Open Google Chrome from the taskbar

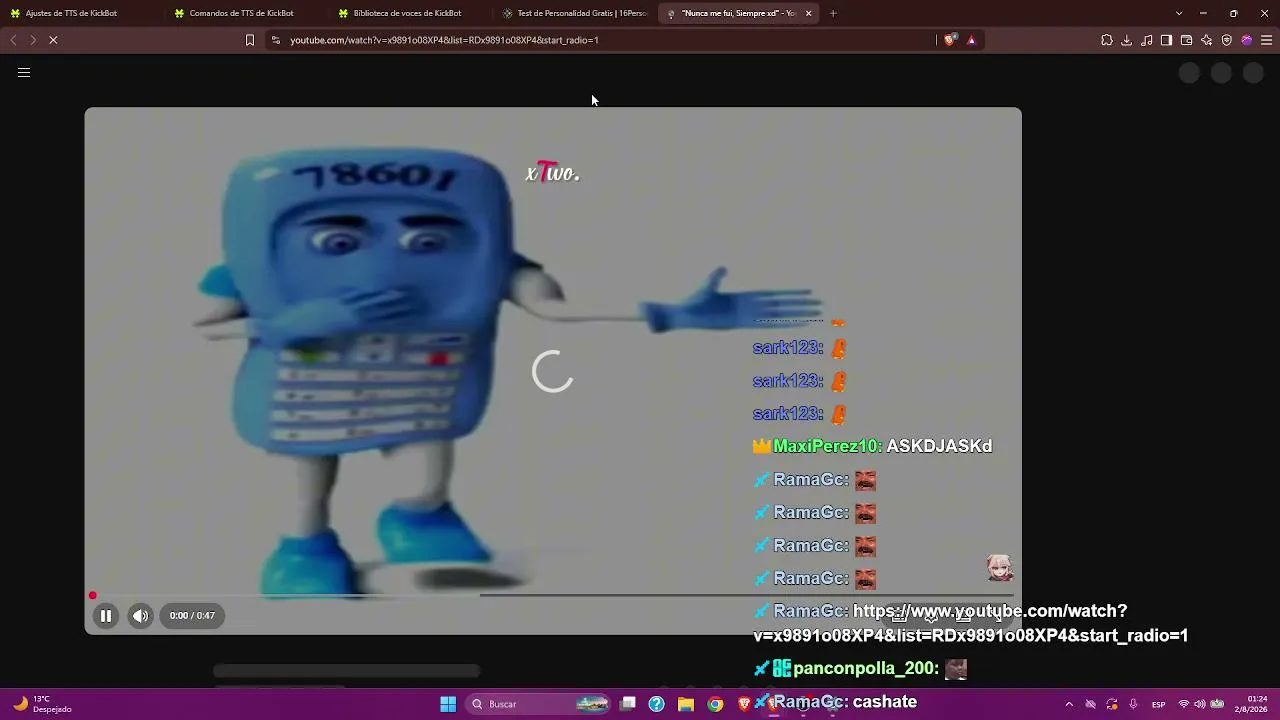[x=715, y=704]
